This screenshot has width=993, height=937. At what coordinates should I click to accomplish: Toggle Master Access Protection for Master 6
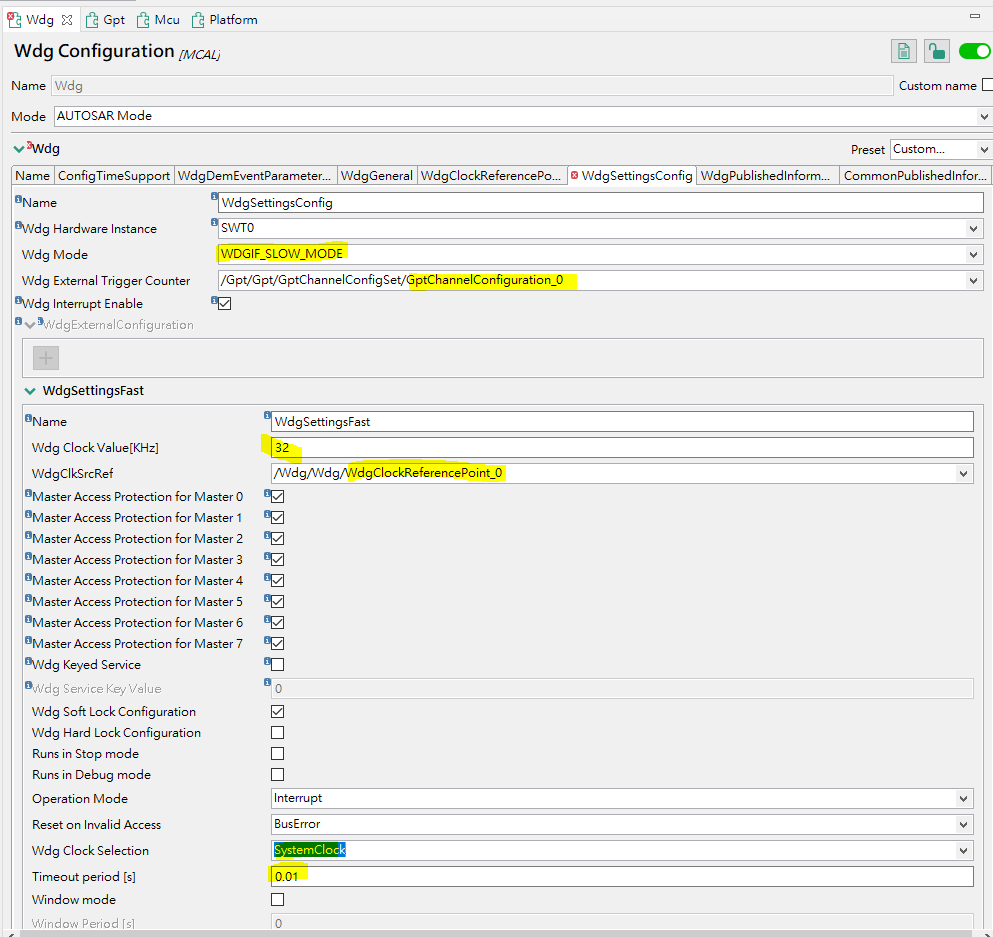[277, 622]
